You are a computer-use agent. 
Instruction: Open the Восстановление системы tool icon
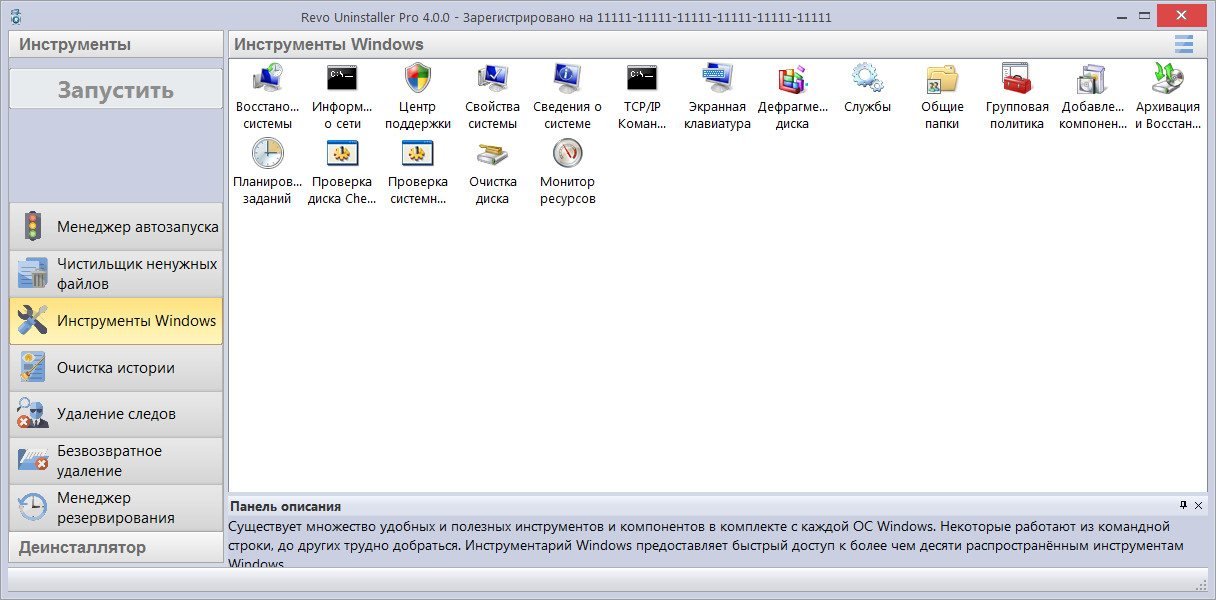tap(267, 78)
